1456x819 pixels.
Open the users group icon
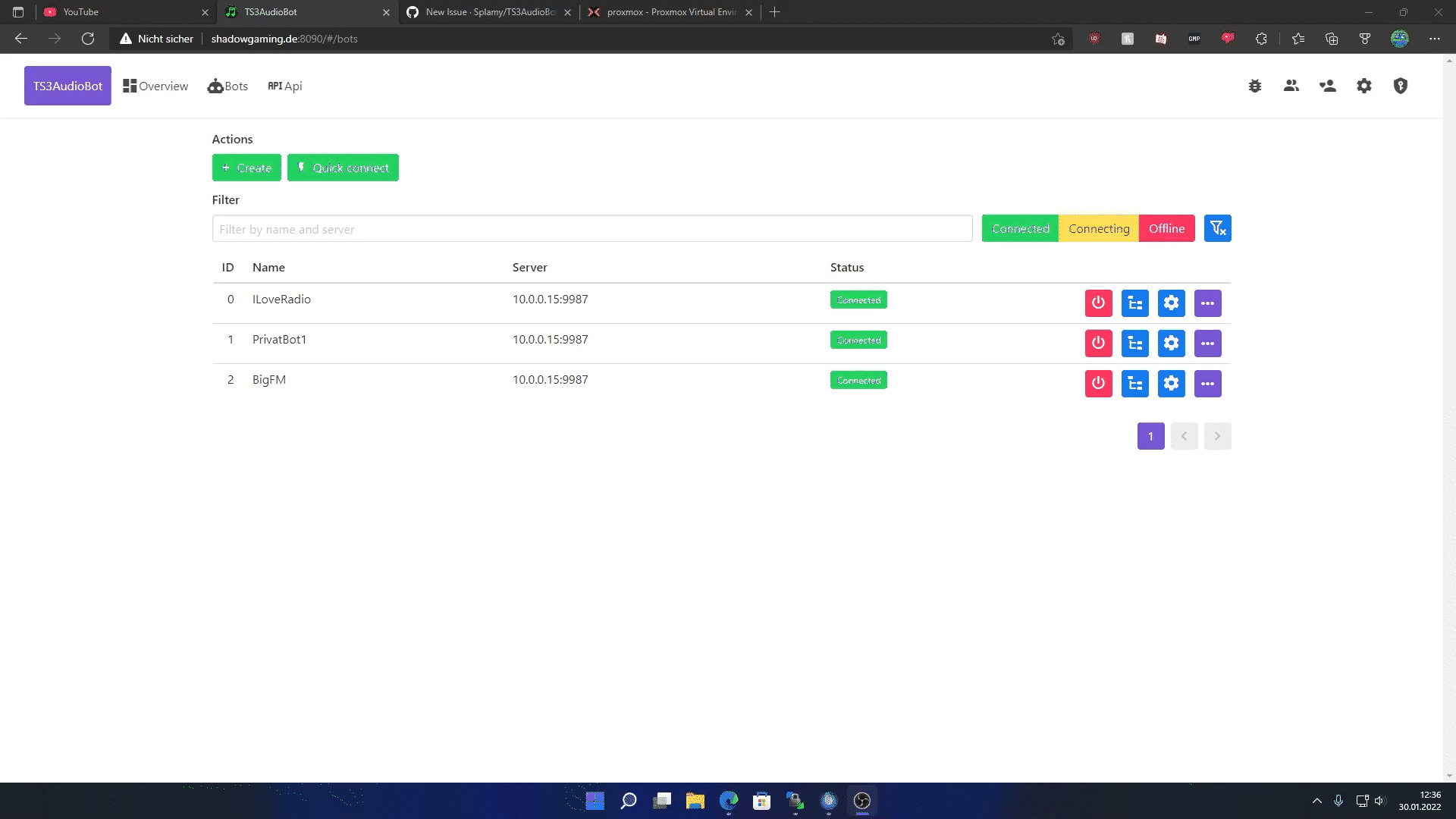point(1291,86)
